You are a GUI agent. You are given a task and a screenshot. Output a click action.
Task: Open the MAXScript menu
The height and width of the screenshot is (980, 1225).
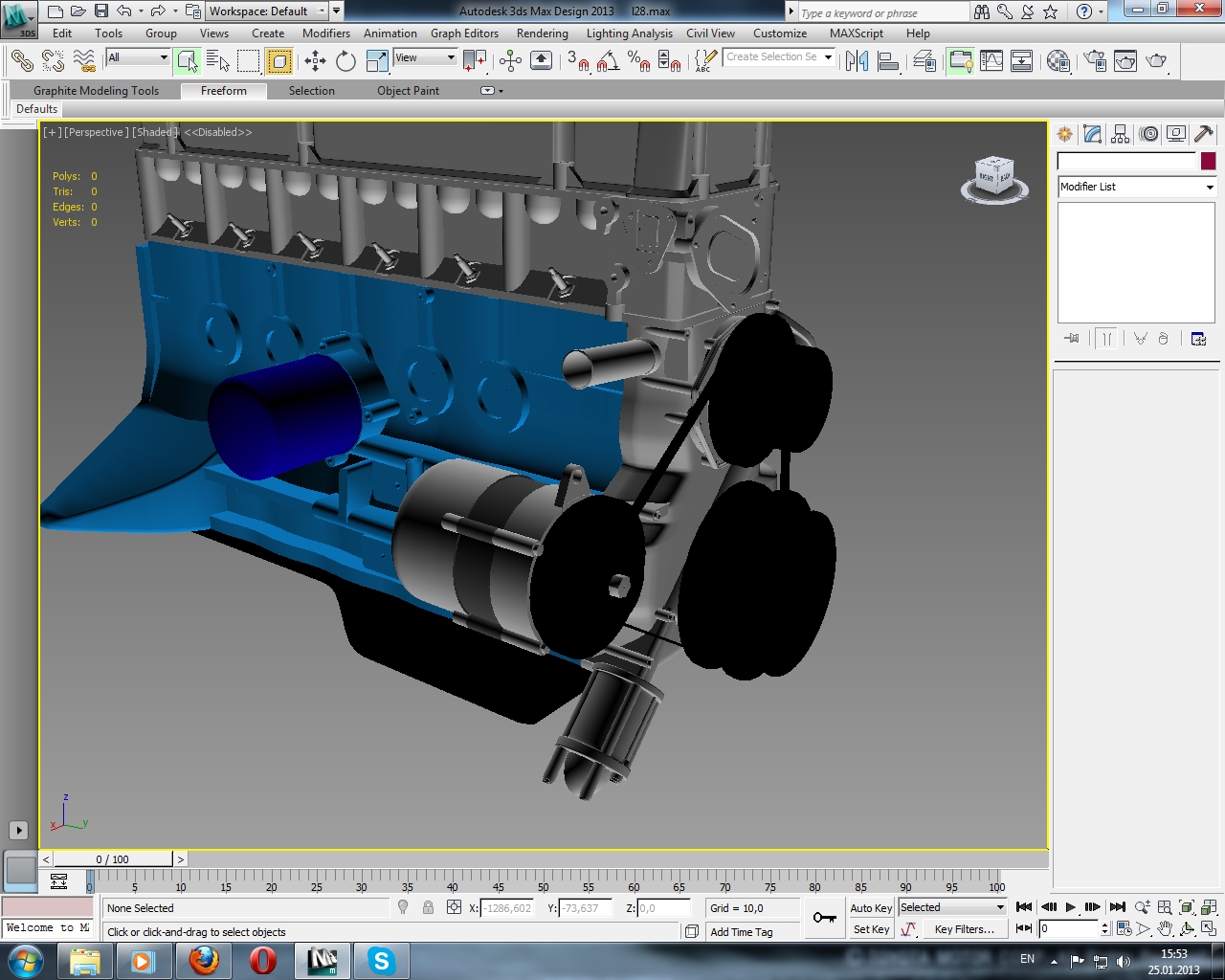856,33
